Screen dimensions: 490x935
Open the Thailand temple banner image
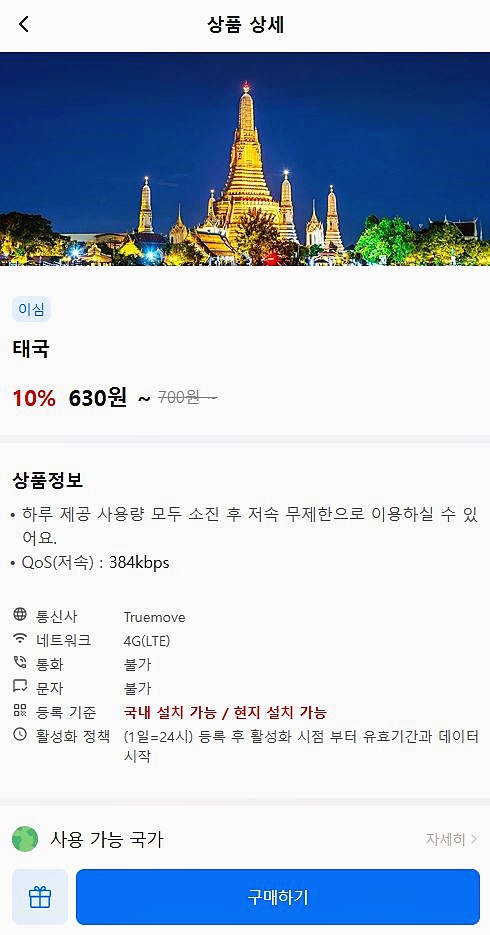[245, 159]
